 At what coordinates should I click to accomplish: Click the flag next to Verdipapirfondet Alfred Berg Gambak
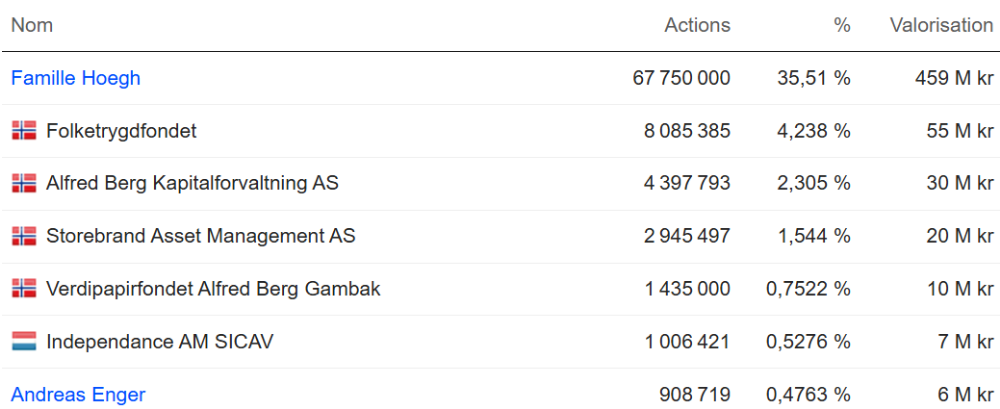coord(24,289)
